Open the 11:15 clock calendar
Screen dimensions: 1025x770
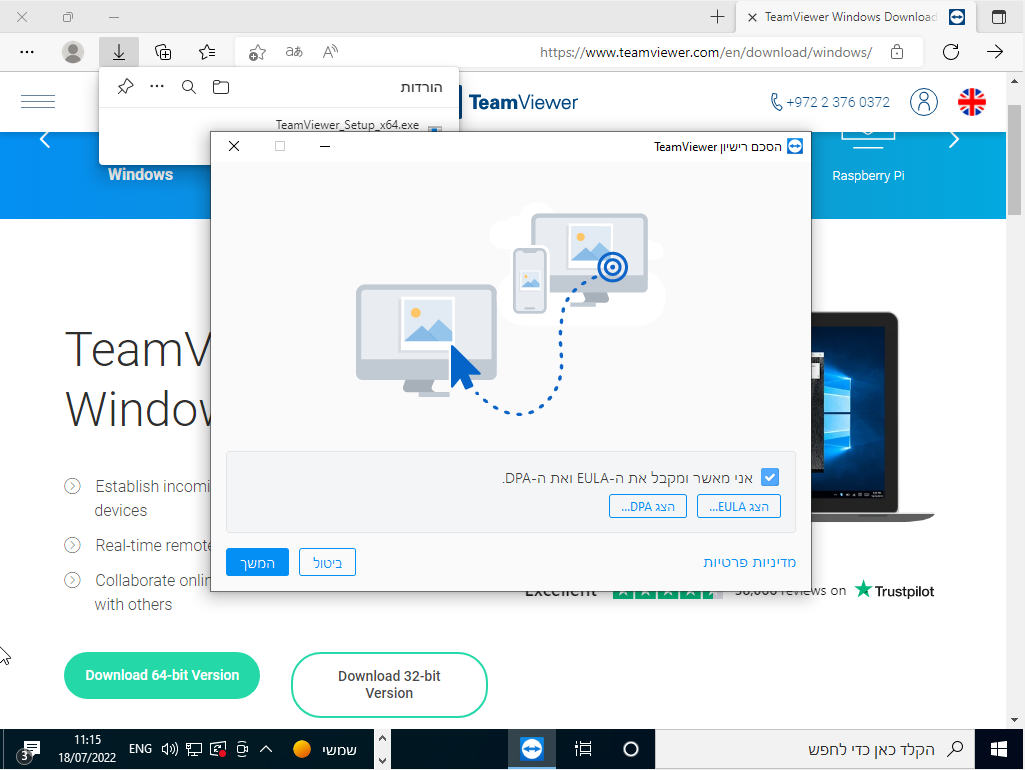(x=87, y=749)
